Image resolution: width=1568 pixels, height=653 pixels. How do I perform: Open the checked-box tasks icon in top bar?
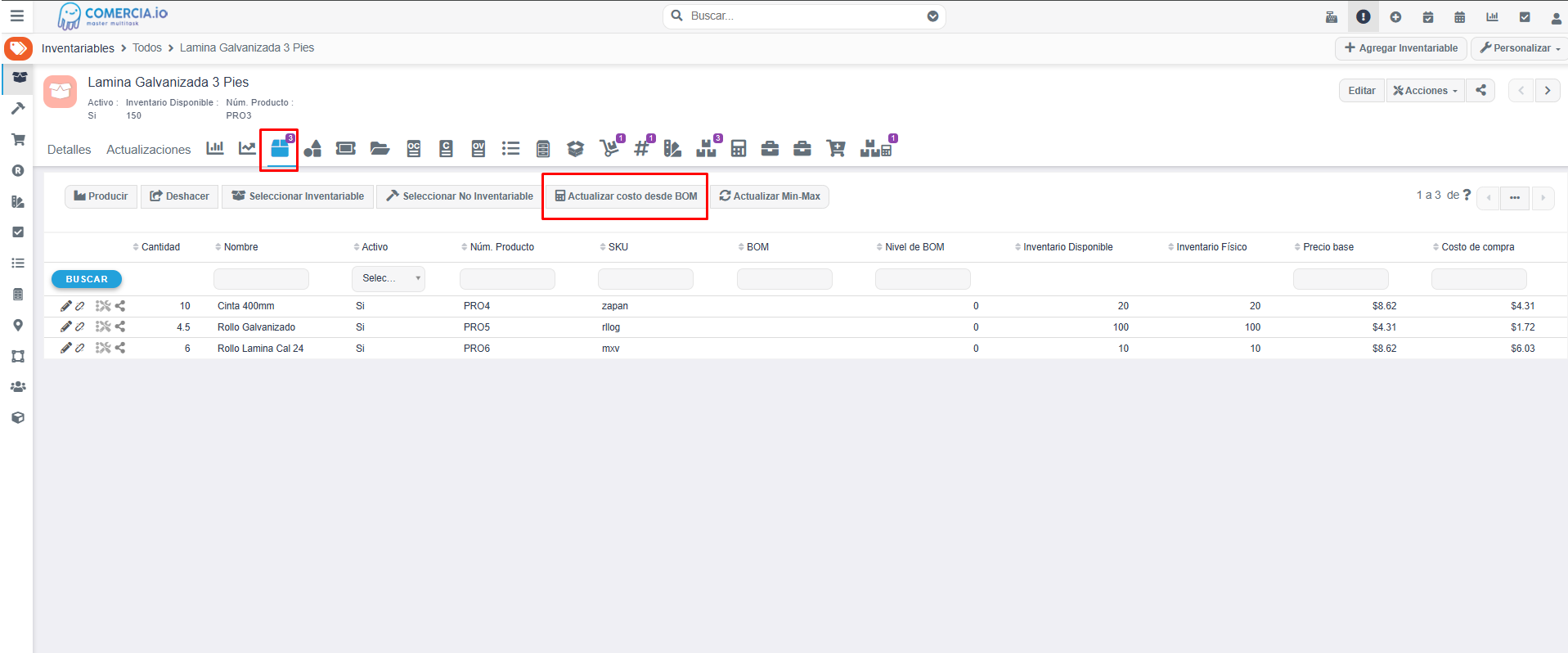tap(1525, 16)
